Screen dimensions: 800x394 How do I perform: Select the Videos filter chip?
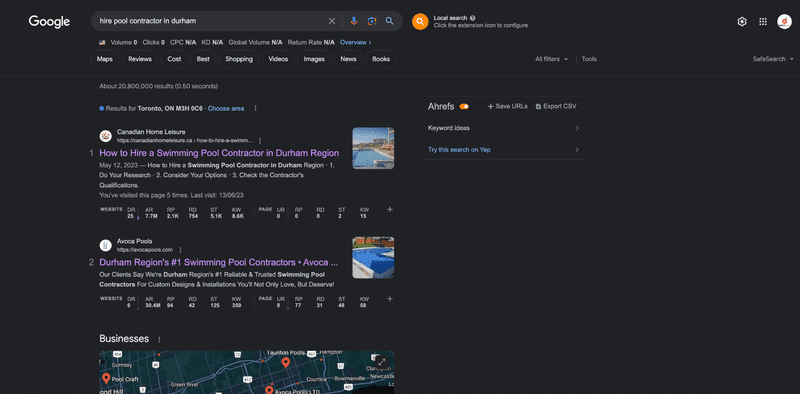pos(278,59)
